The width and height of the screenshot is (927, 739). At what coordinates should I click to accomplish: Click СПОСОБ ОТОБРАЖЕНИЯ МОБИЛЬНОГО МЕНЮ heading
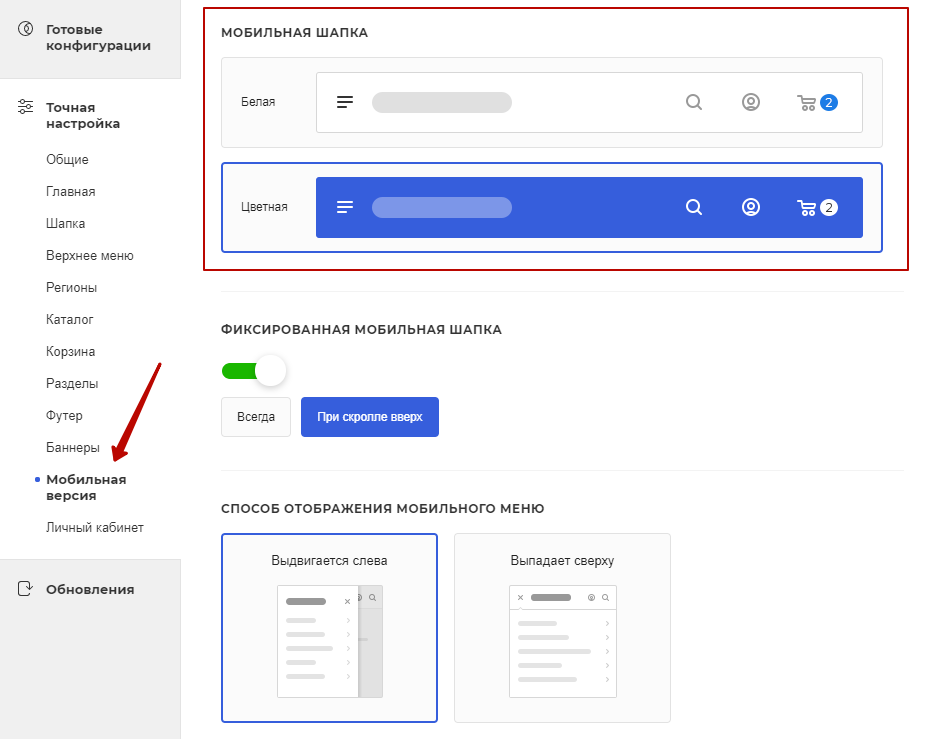coord(383,508)
